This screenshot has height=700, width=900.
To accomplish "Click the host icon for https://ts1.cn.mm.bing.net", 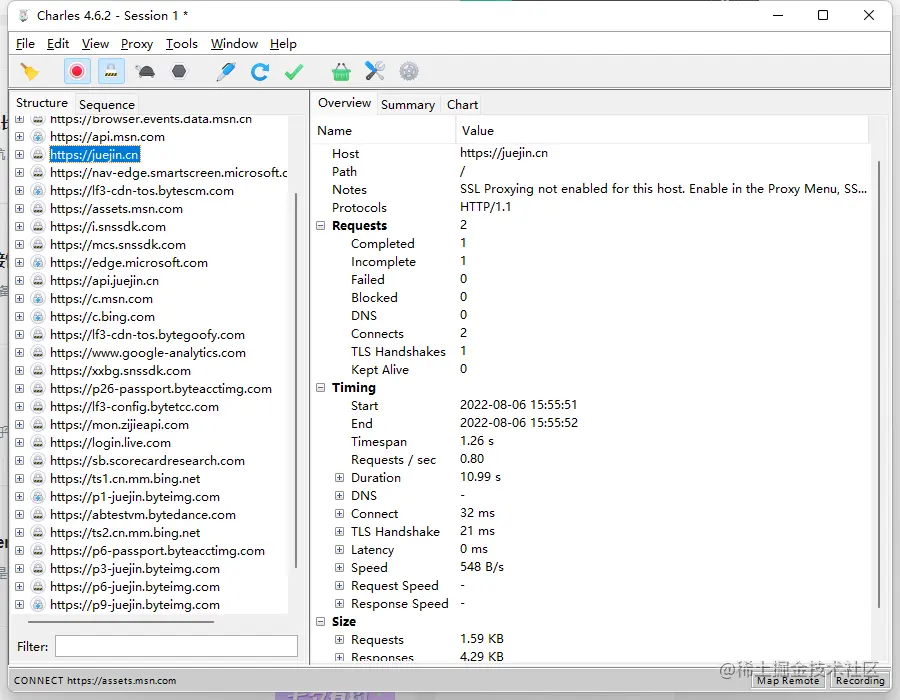I will pyautogui.click(x=38, y=479).
